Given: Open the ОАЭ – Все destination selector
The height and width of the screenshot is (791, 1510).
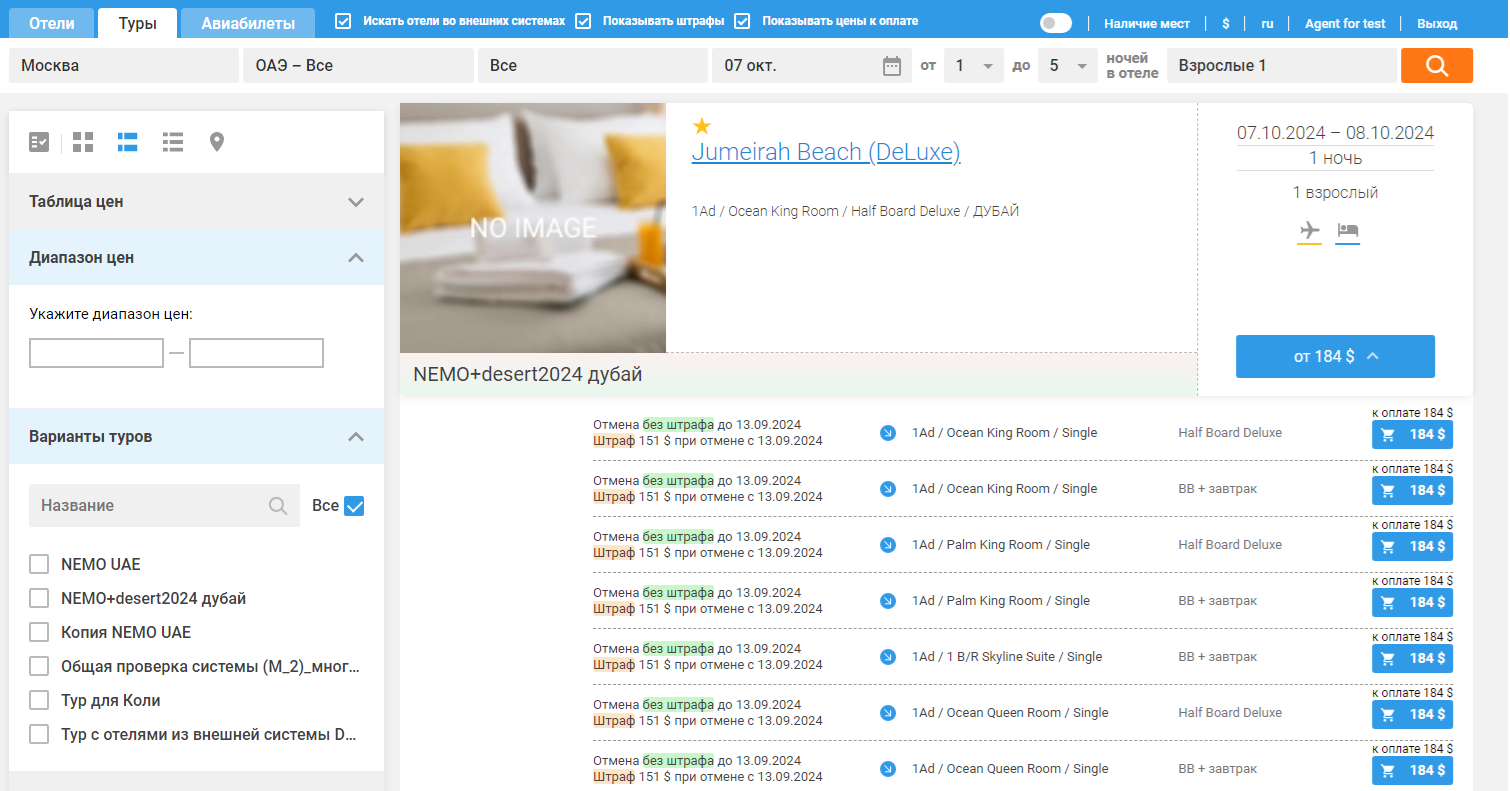Looking at the screenshot, I should coord(358,66).
